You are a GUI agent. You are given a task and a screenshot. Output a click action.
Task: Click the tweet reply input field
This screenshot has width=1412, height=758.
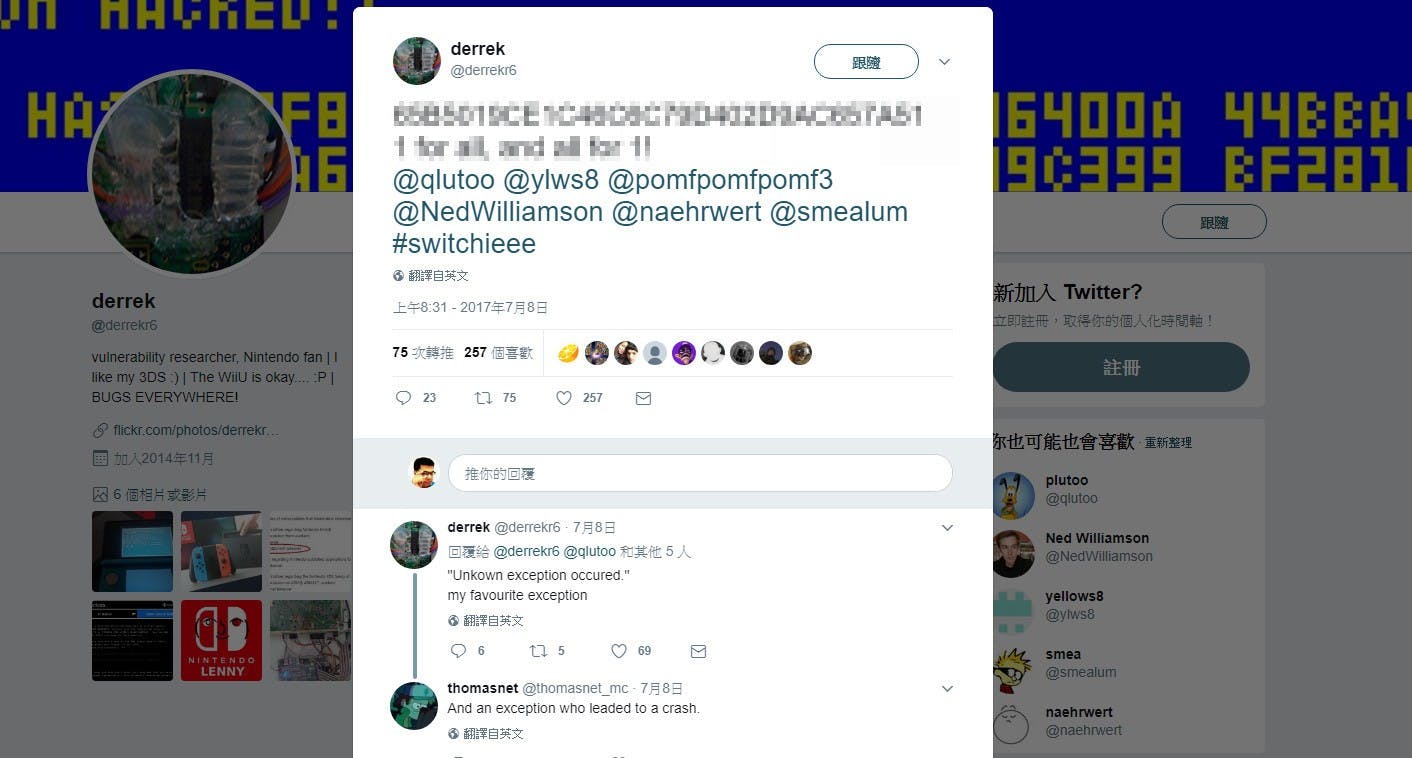(x=700, y=473)
